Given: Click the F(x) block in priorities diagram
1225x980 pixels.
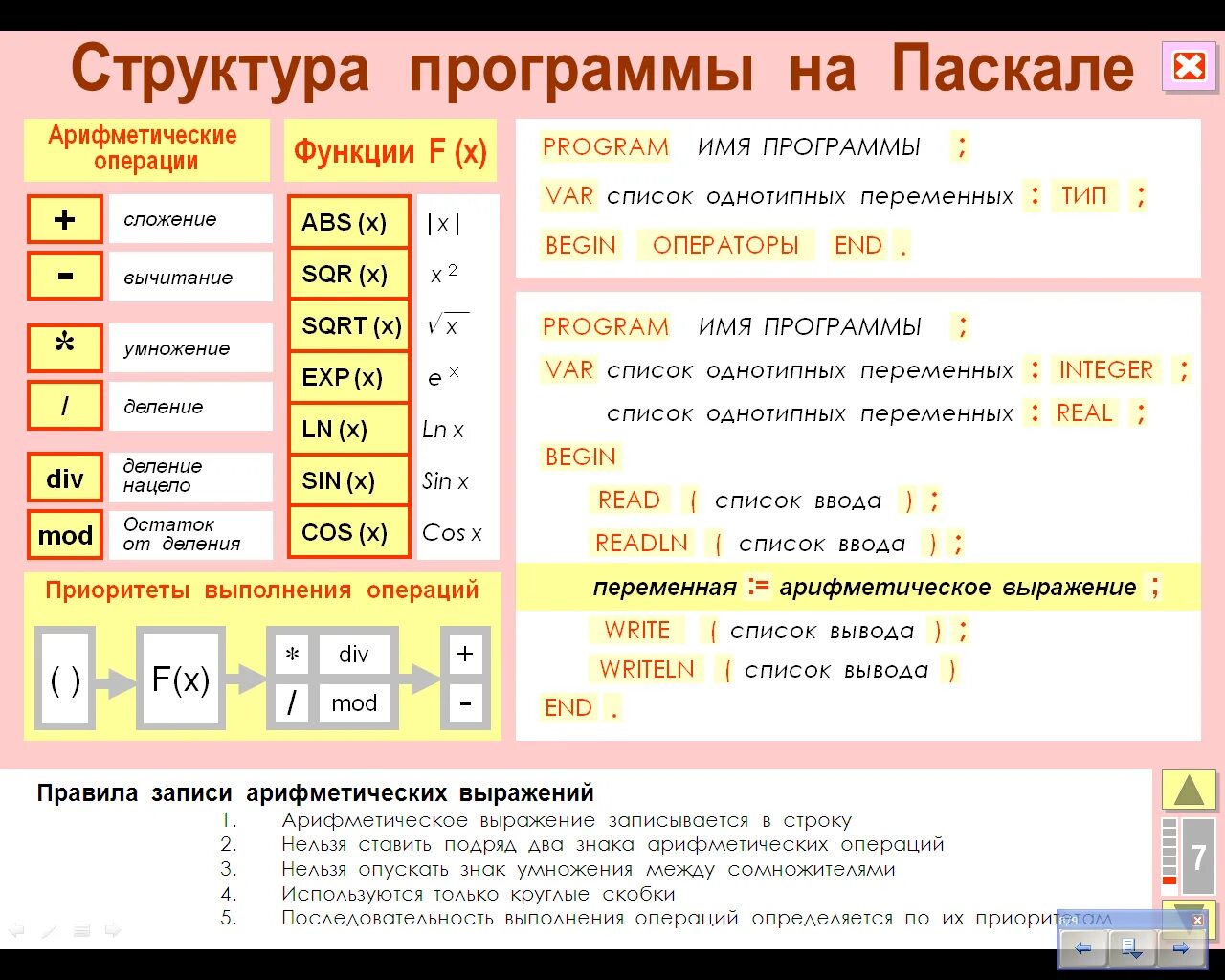Looking at the screenshot, I should coord(181,679).
